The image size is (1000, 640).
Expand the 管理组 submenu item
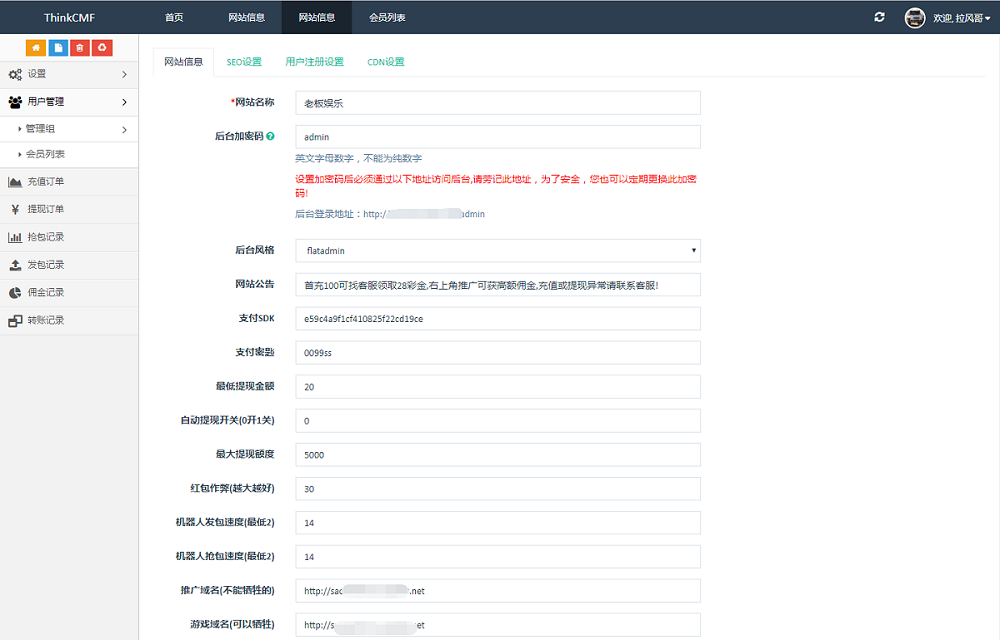pyautogui.click(x=68, y=129)
